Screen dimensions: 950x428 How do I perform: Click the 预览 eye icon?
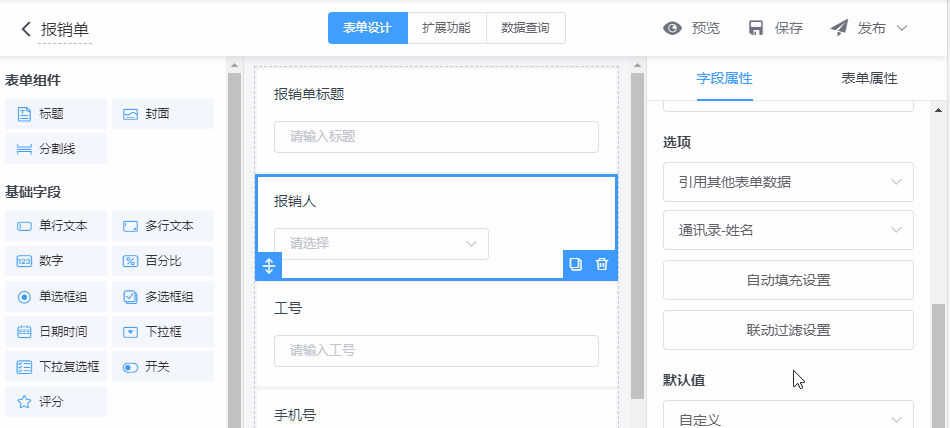point(673,28)
